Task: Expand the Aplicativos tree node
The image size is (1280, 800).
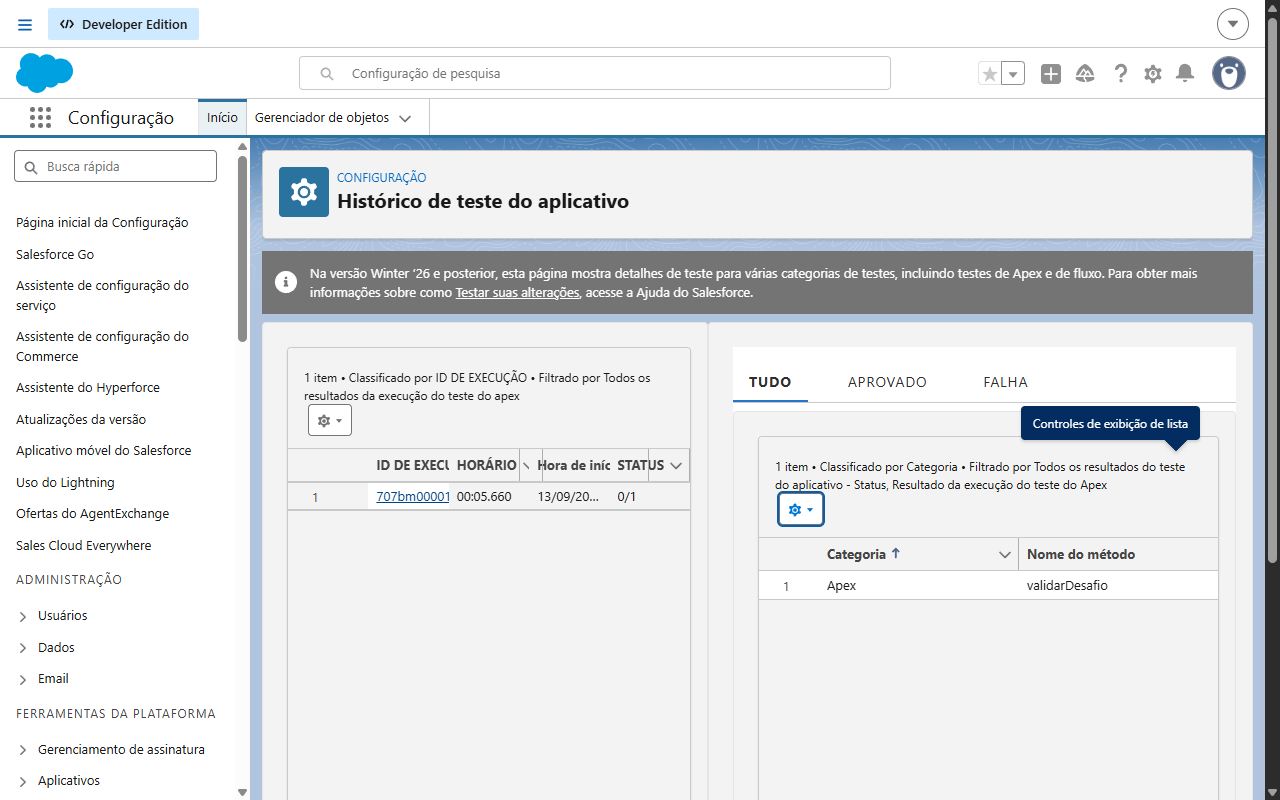Action: pyautogui.click(x=23, y=781)
